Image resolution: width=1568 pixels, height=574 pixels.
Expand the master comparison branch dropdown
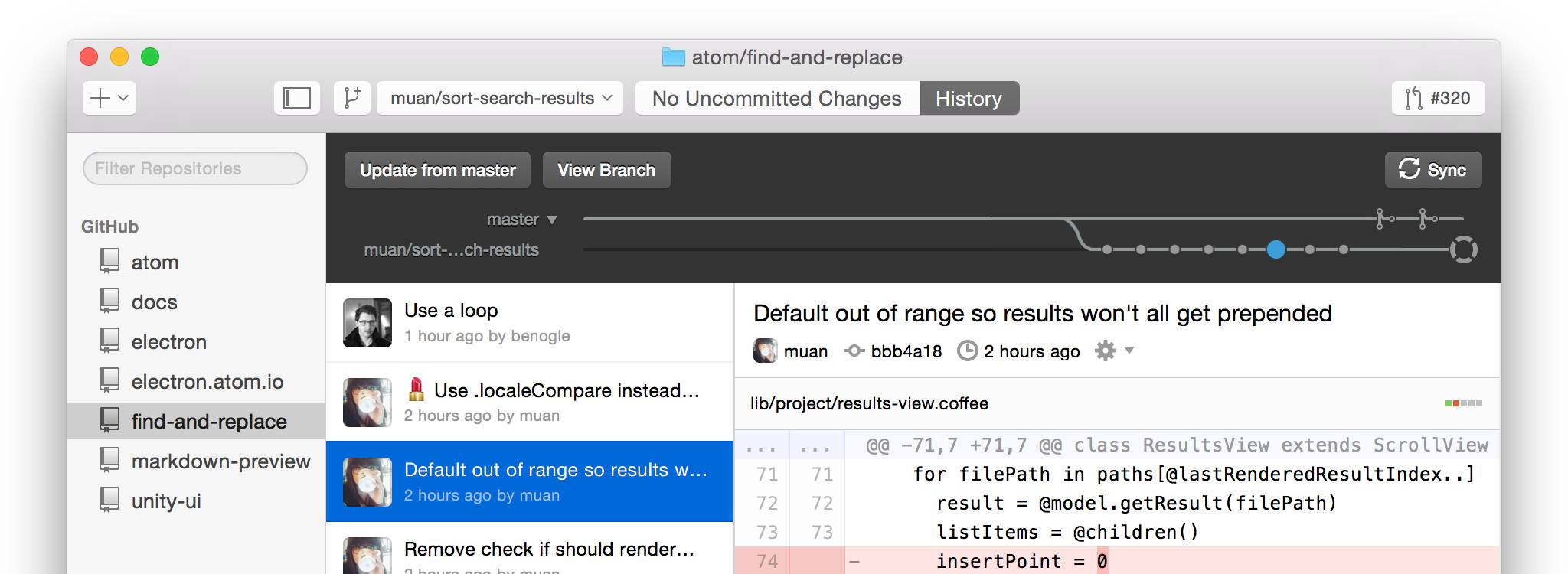click(551, 220)
